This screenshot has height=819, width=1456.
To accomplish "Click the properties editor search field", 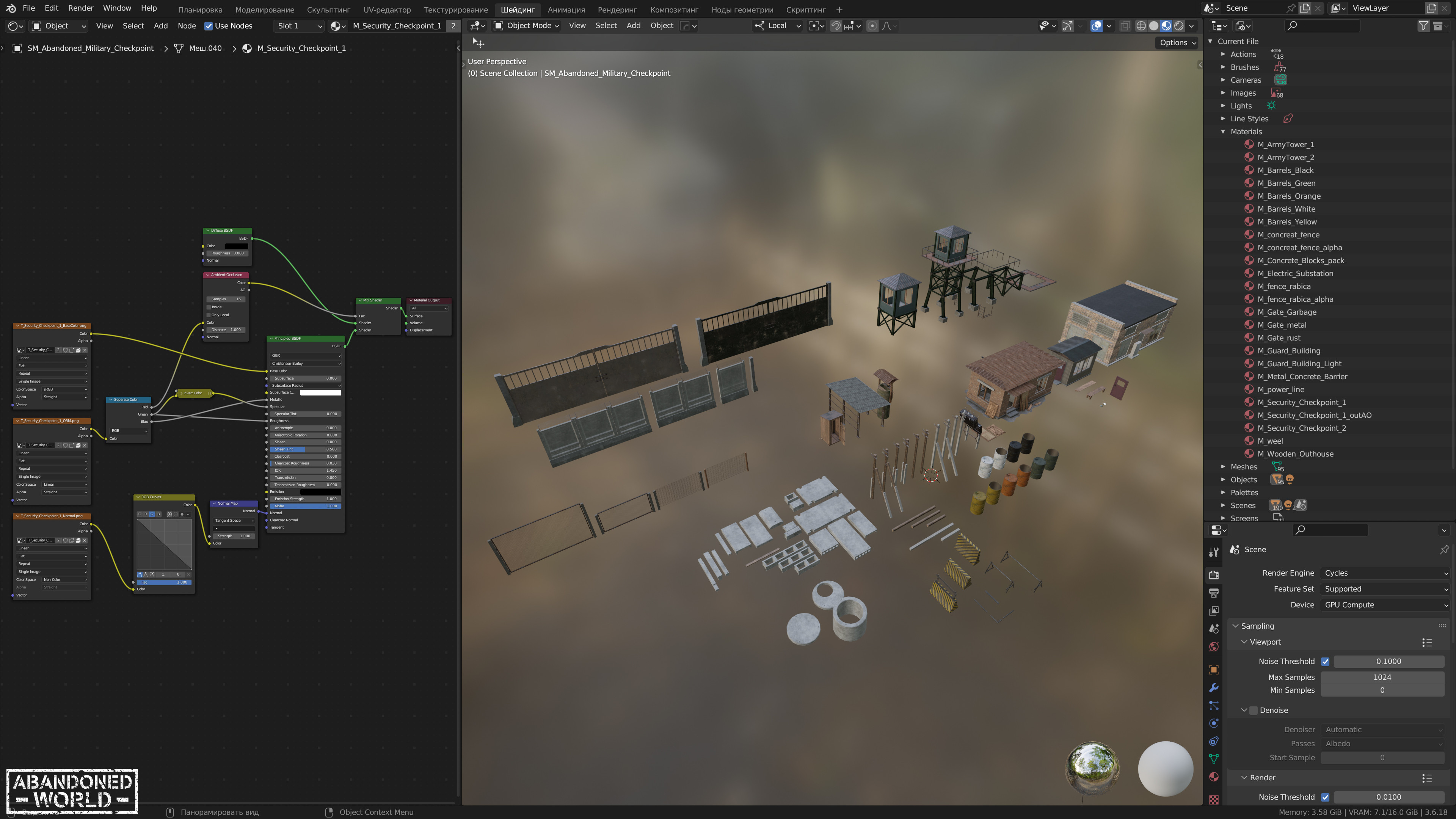I will tap(1330, 530).
